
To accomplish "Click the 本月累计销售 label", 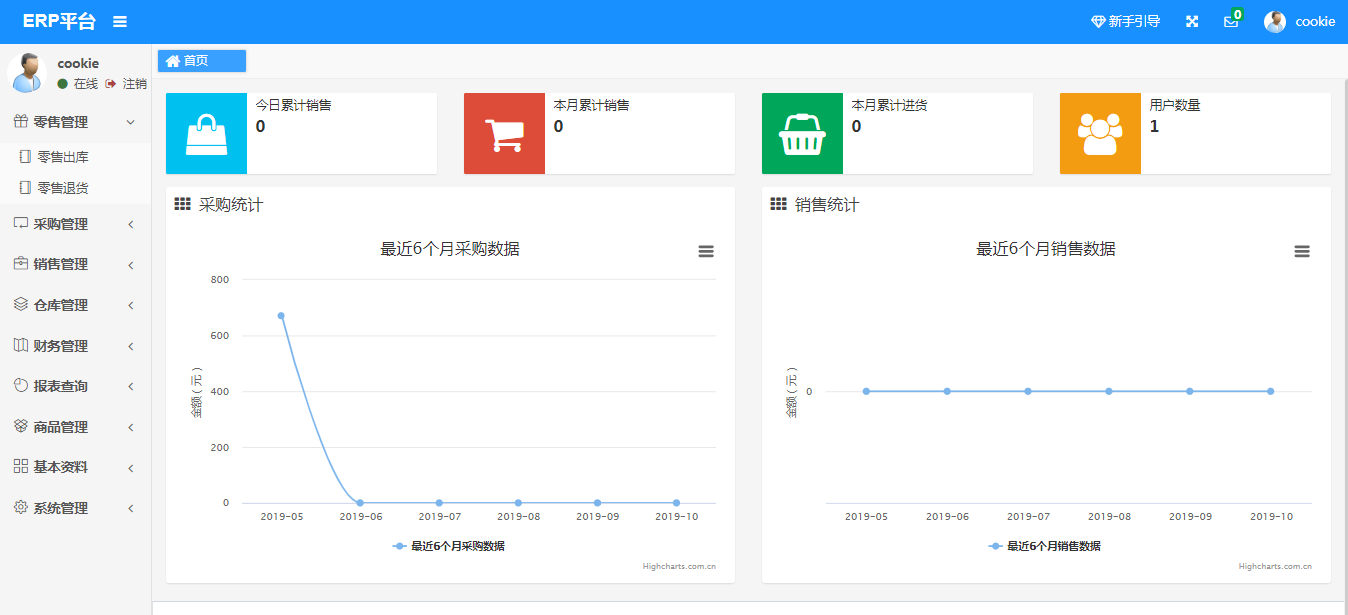I will [591, 105].
